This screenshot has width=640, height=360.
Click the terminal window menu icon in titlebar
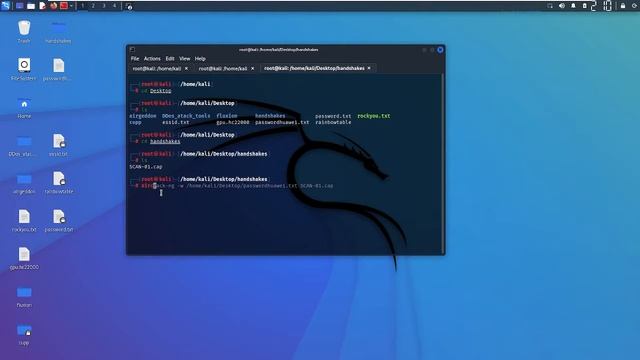(132, 49)
